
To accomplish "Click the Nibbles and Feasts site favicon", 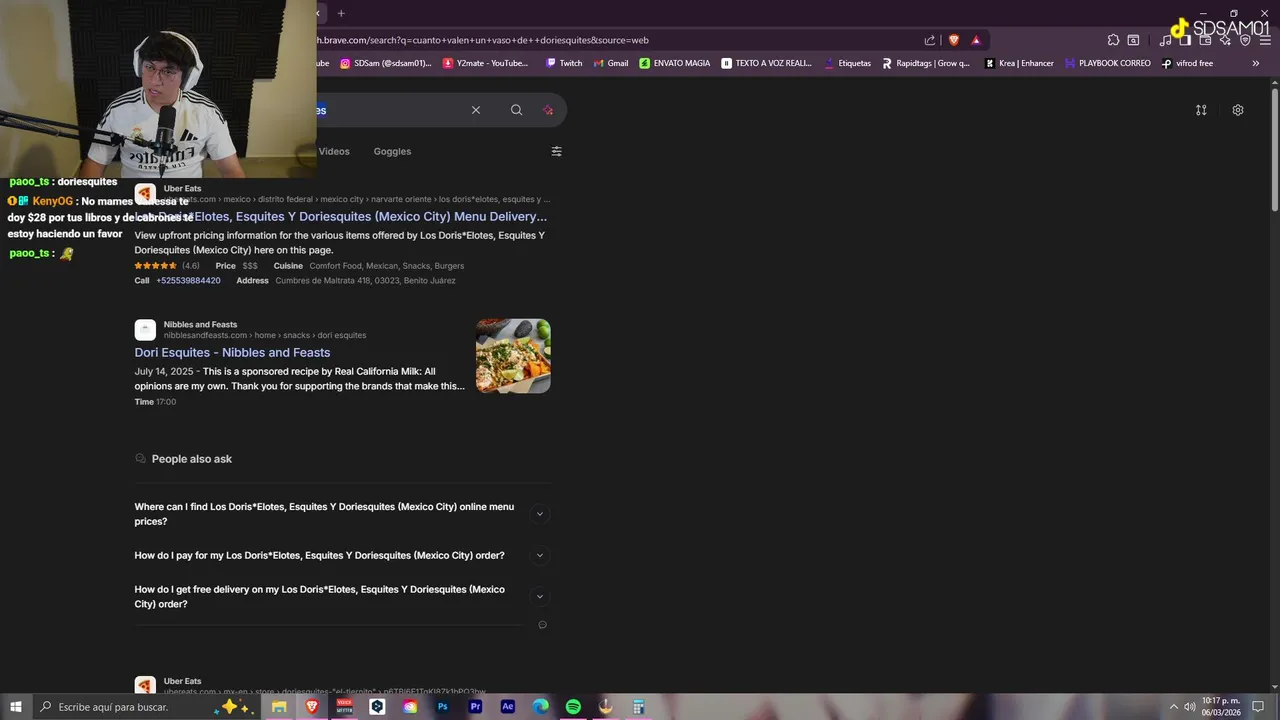I will tap(145, 330).
